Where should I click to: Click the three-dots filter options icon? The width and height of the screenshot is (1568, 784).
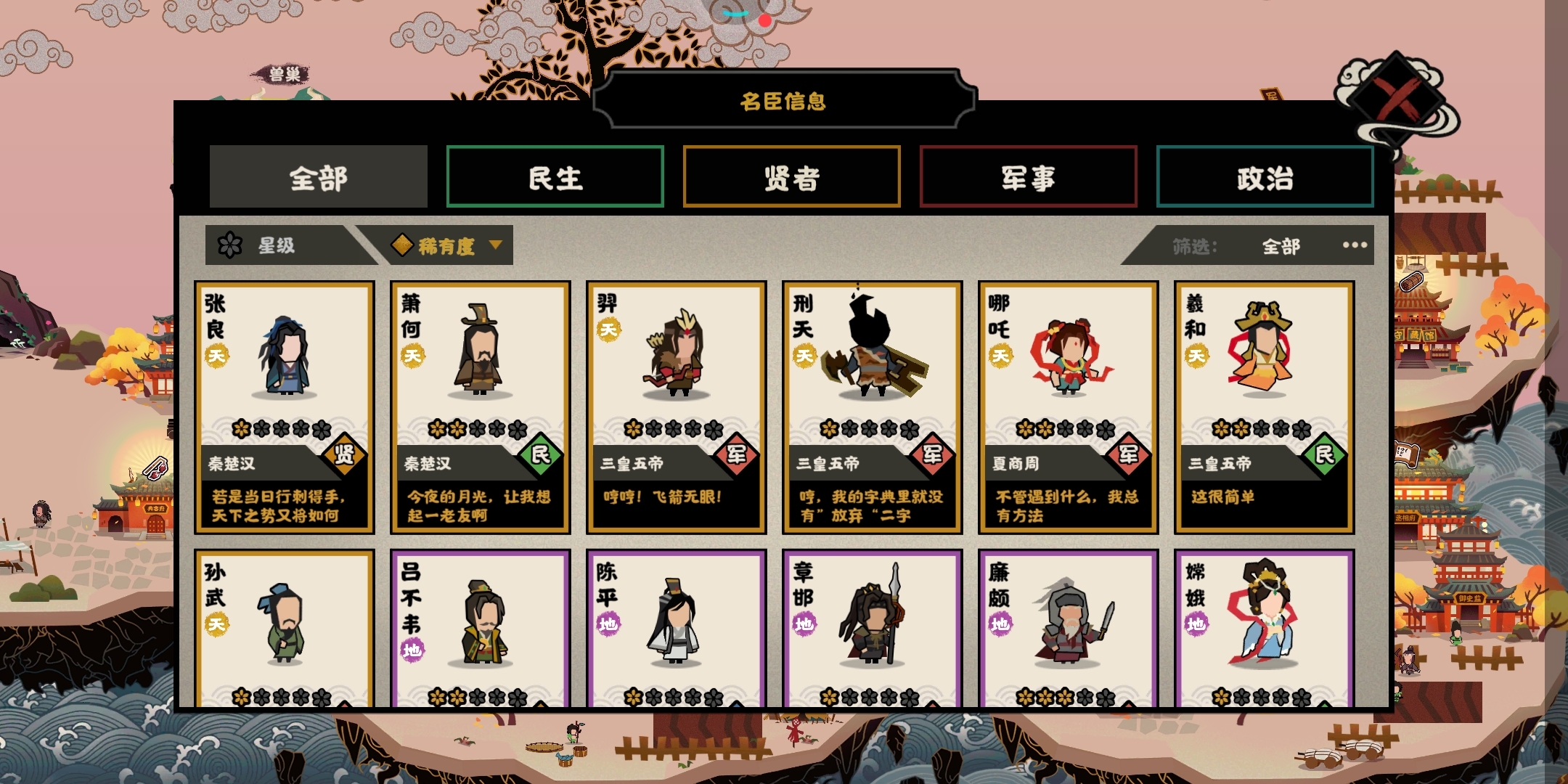point(1355,245)
